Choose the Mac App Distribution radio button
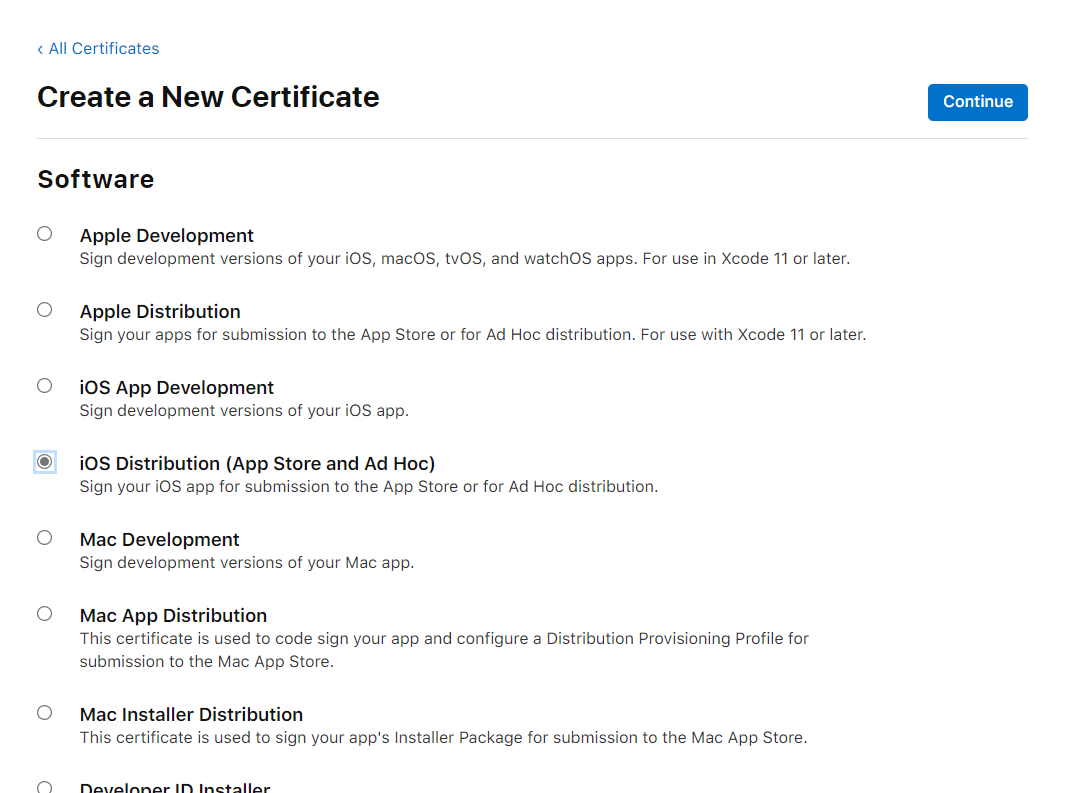The width and height of the screenshot is (1092, 793). [x=45, y=614]
